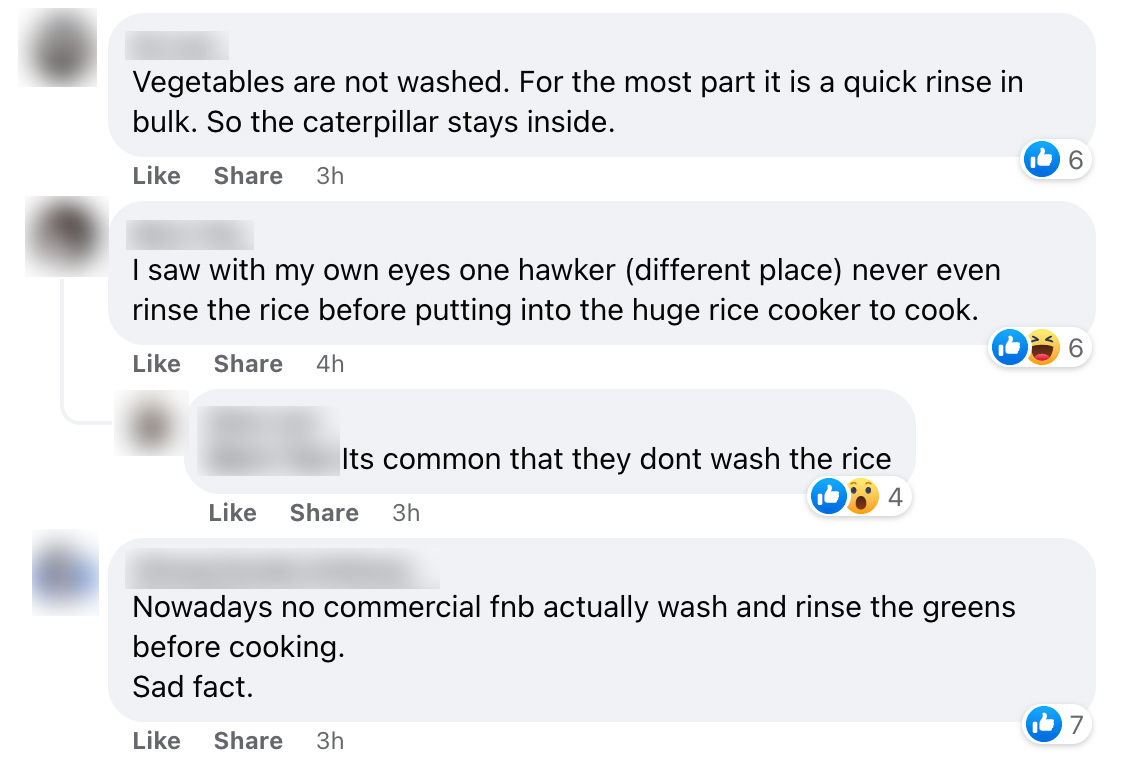Click the like reaction on 'Sad fact' comment
This screenshot has width=1140, height=764.
tap(1043, 724)
